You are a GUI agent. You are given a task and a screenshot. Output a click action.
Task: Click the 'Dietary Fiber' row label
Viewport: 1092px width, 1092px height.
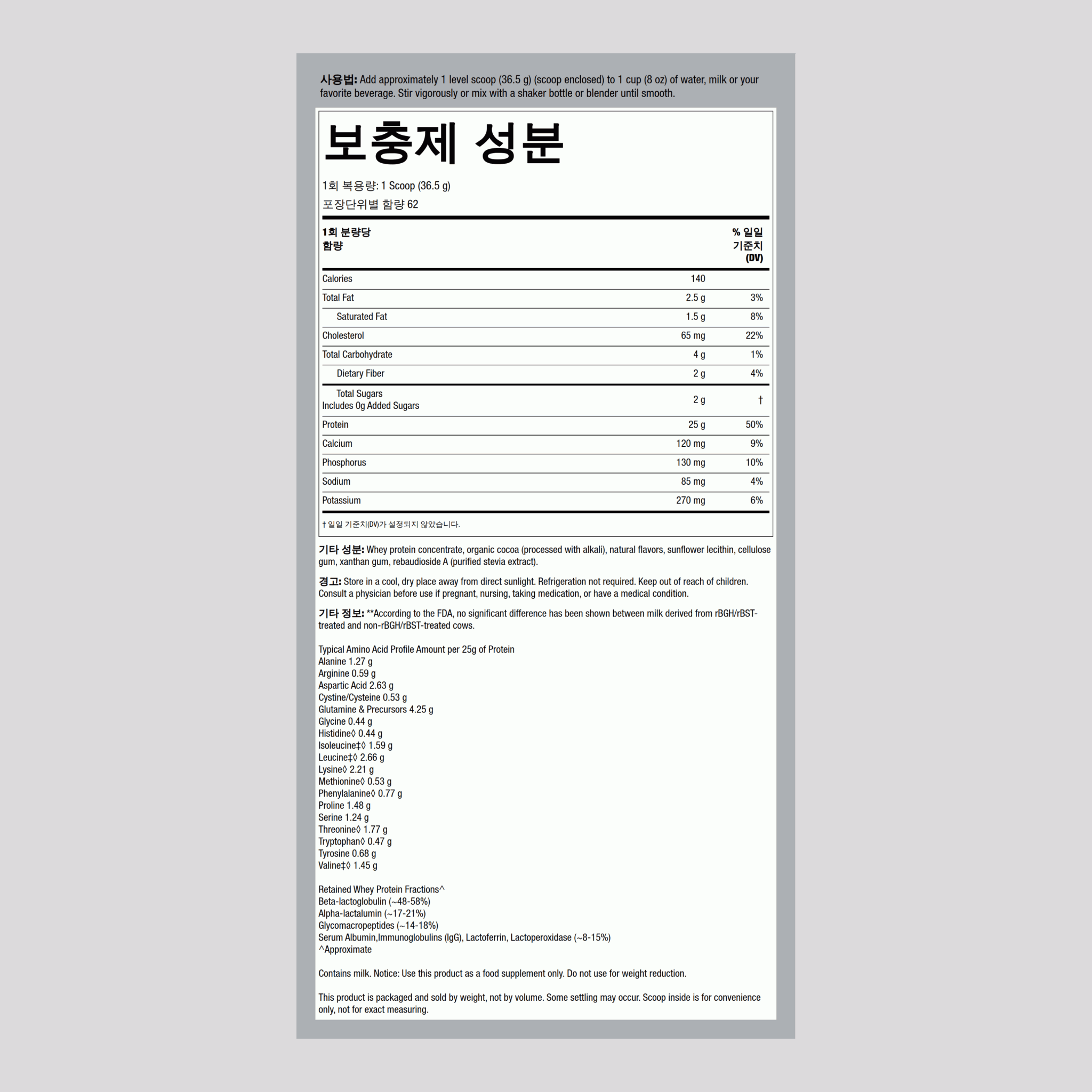[360, 374]
